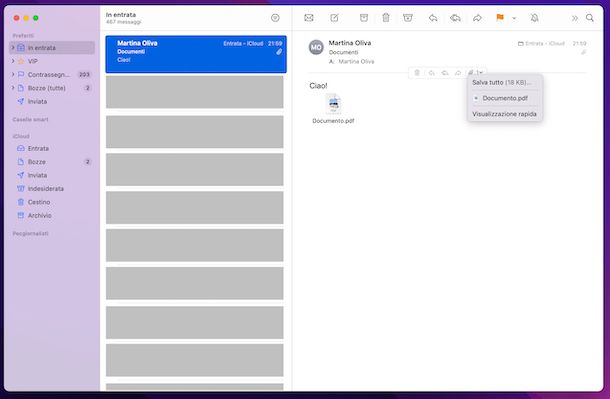Screen dimensions: 610x399
Task: Open Inviata under Preferiti
Action: point(37,102)
